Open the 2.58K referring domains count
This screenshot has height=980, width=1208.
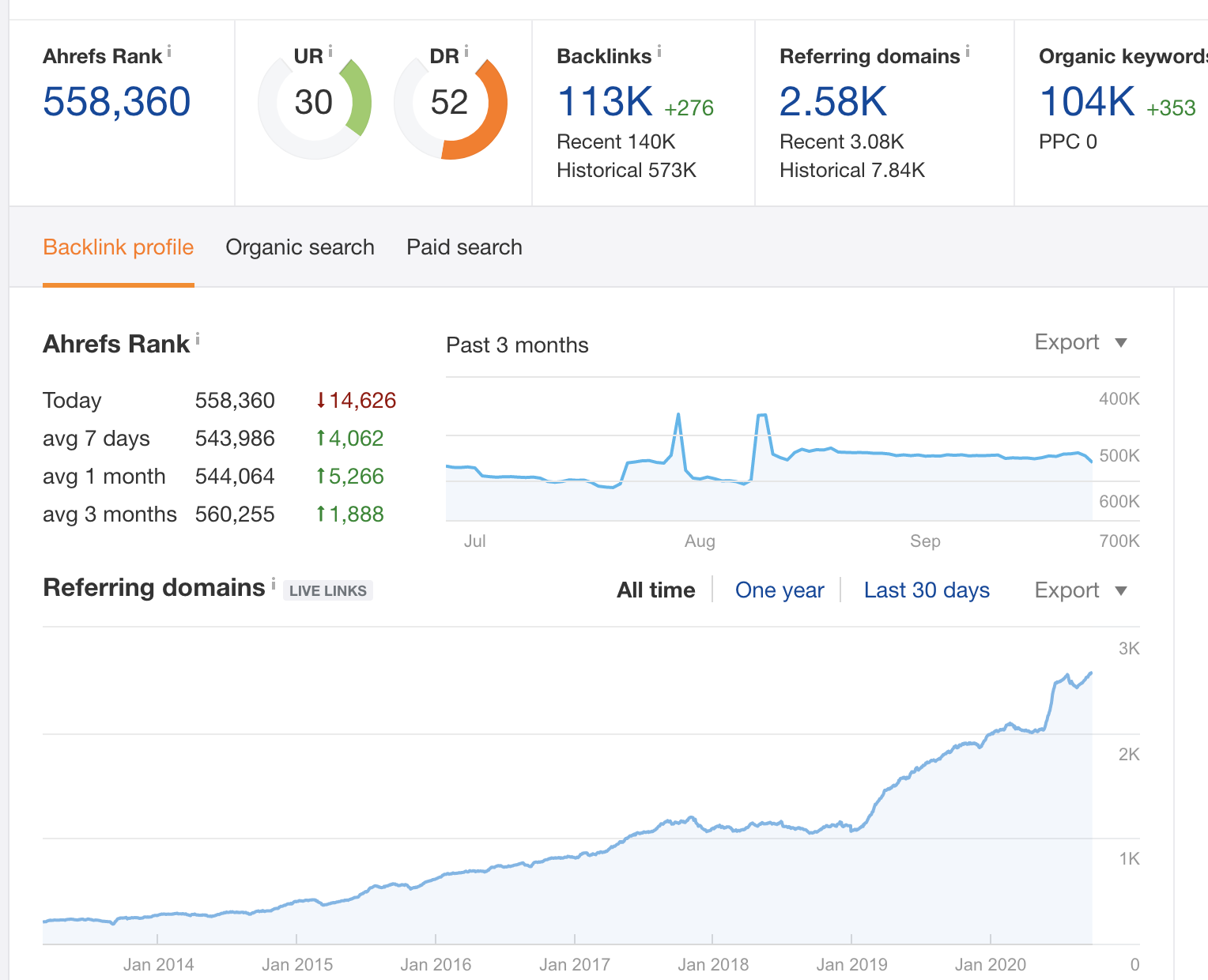[833, 102]
